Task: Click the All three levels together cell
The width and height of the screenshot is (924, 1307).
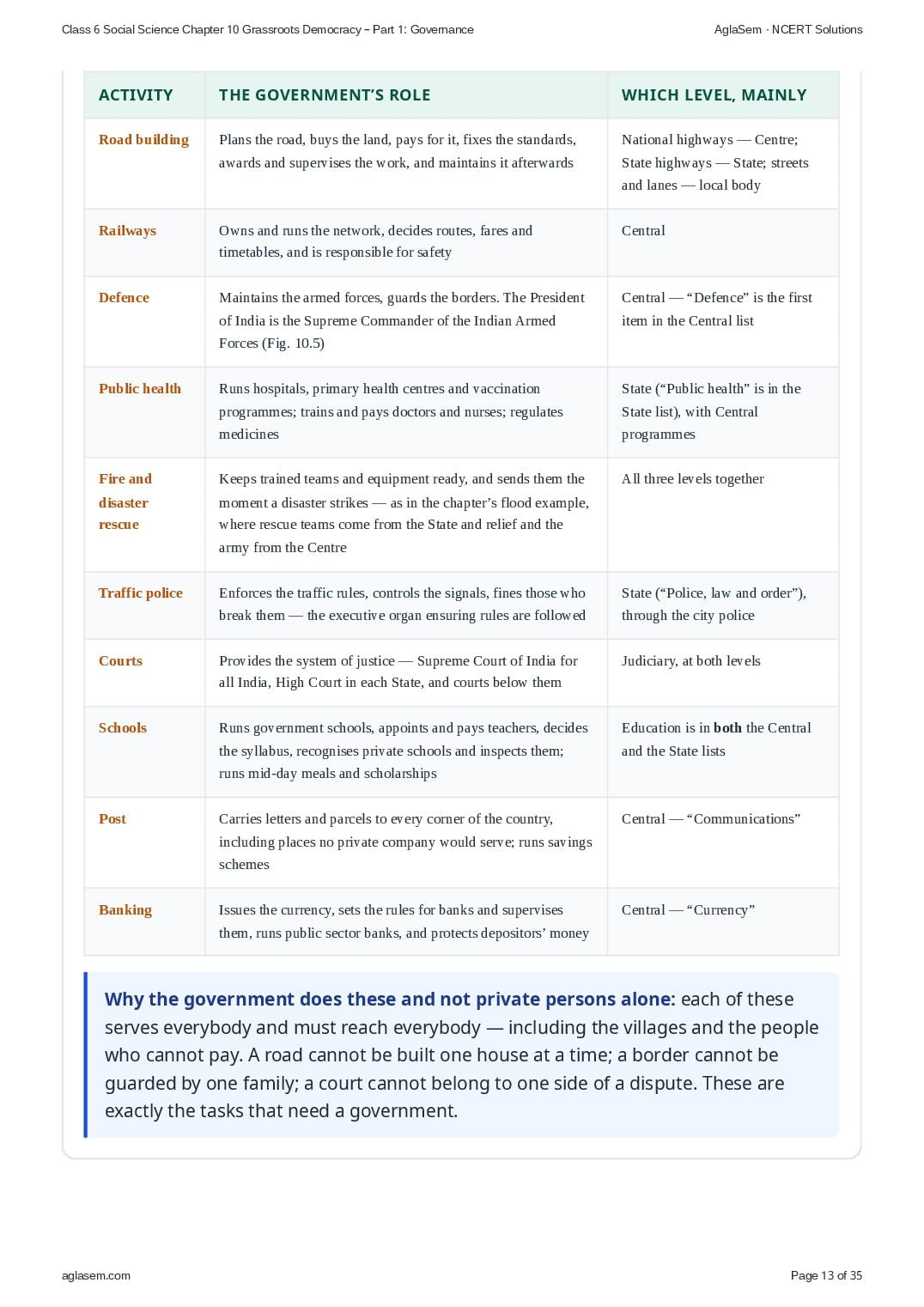Action: click(693, 478)
